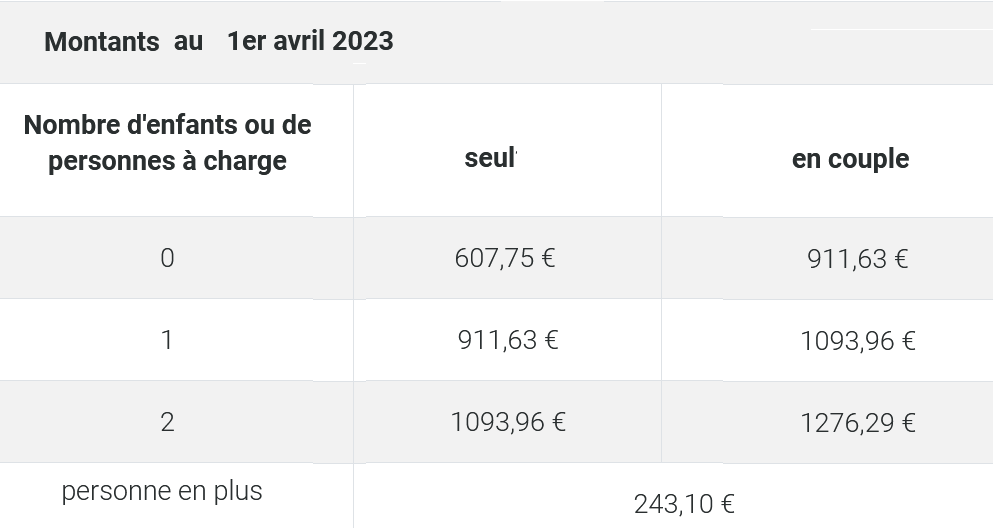Select the row label '0'

click(167, 258)
